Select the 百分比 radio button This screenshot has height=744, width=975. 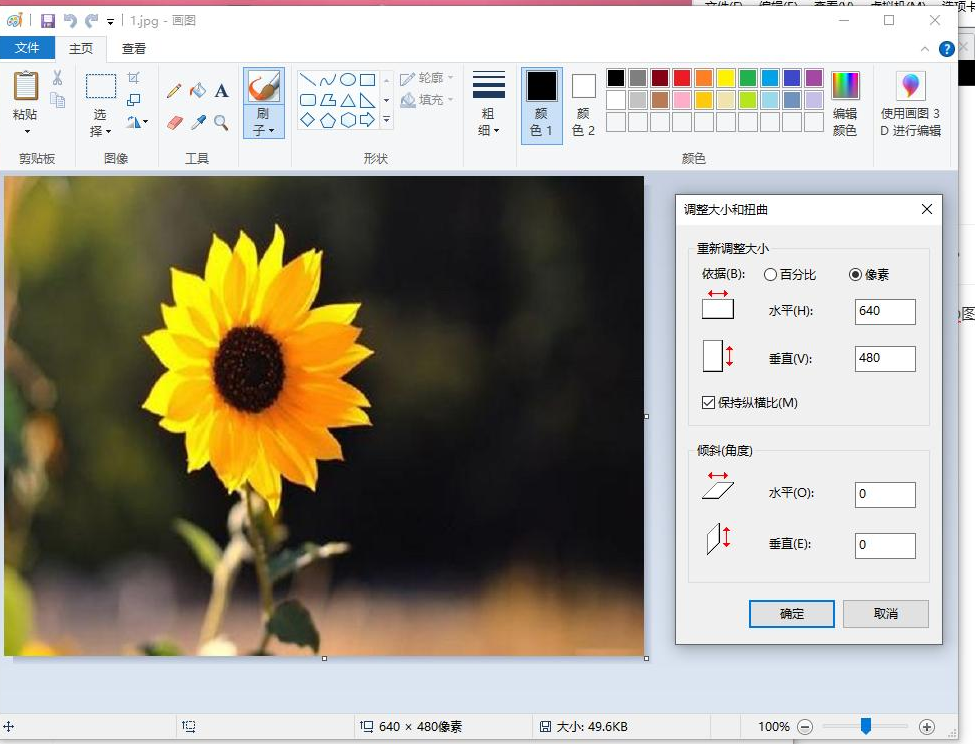(x=770, y=275)
